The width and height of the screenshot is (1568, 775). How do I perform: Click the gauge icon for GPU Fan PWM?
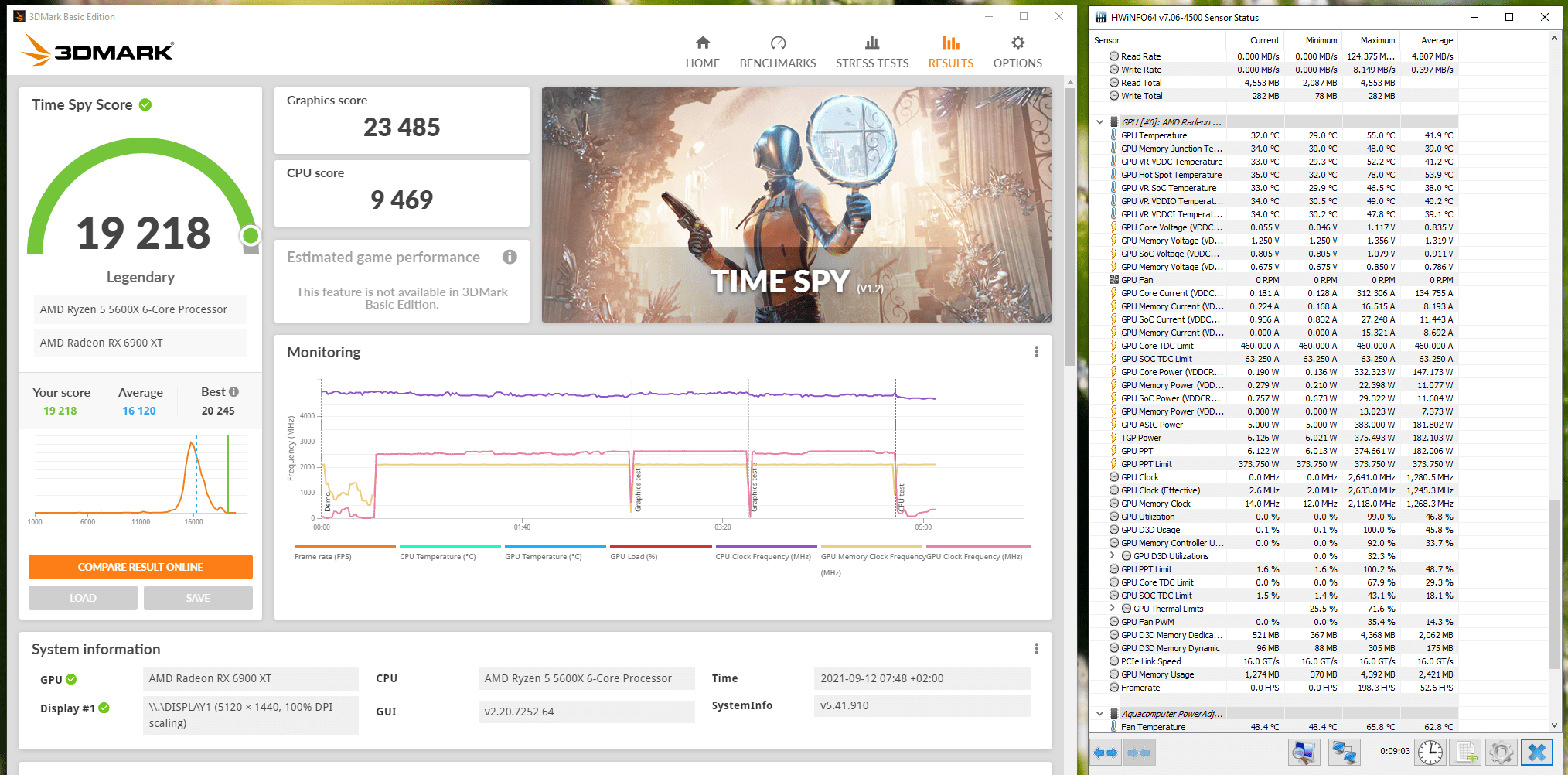coord(1114,622)
